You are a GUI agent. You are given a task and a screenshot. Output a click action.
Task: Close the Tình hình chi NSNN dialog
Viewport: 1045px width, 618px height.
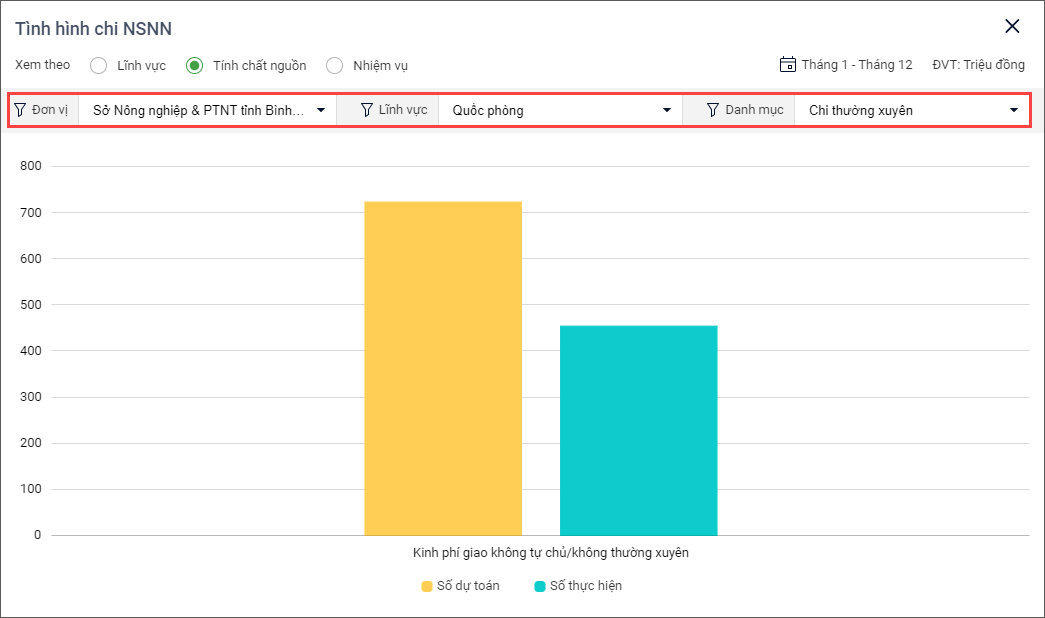(x=1012, y=27)
